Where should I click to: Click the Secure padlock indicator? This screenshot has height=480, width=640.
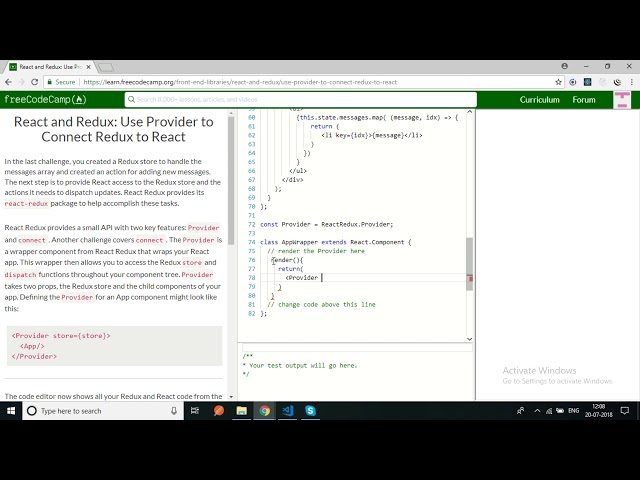pos(62,82)
